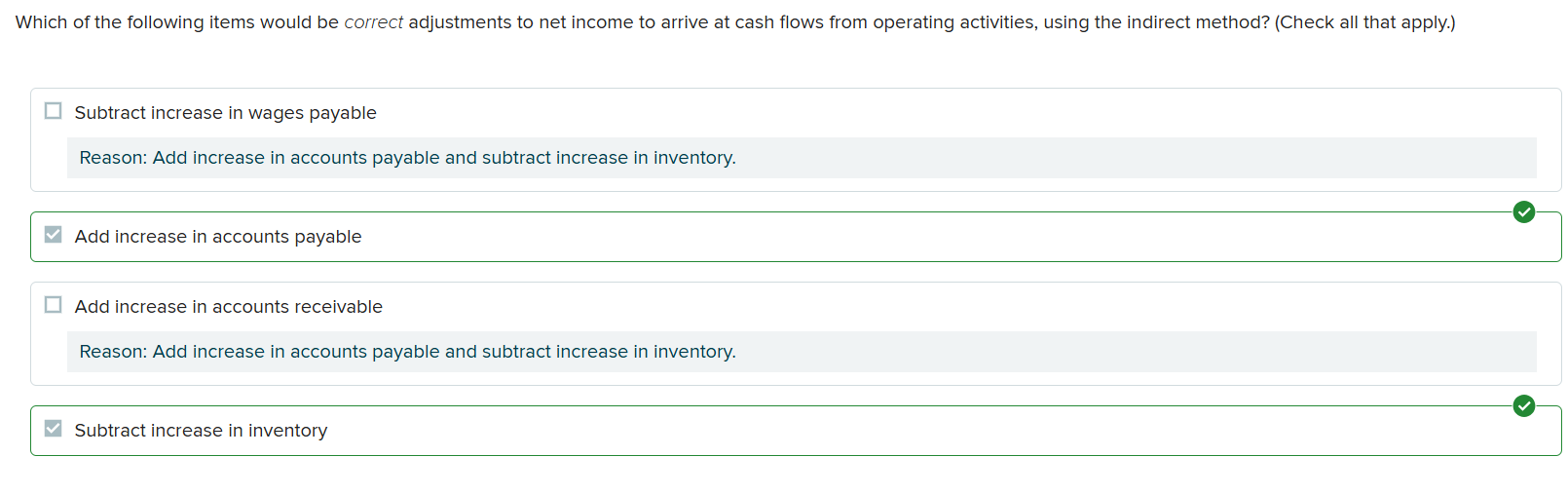Check the 'Subtract increase in wages payable' checkbox
Image resolution: width=1568 pixels, height=495 pixels.
(54, 111)
